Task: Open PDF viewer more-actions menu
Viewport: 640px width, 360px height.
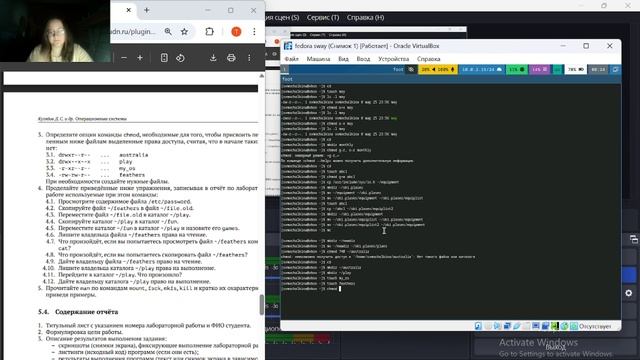Action: pyautogui.click(x=249, y=58)
